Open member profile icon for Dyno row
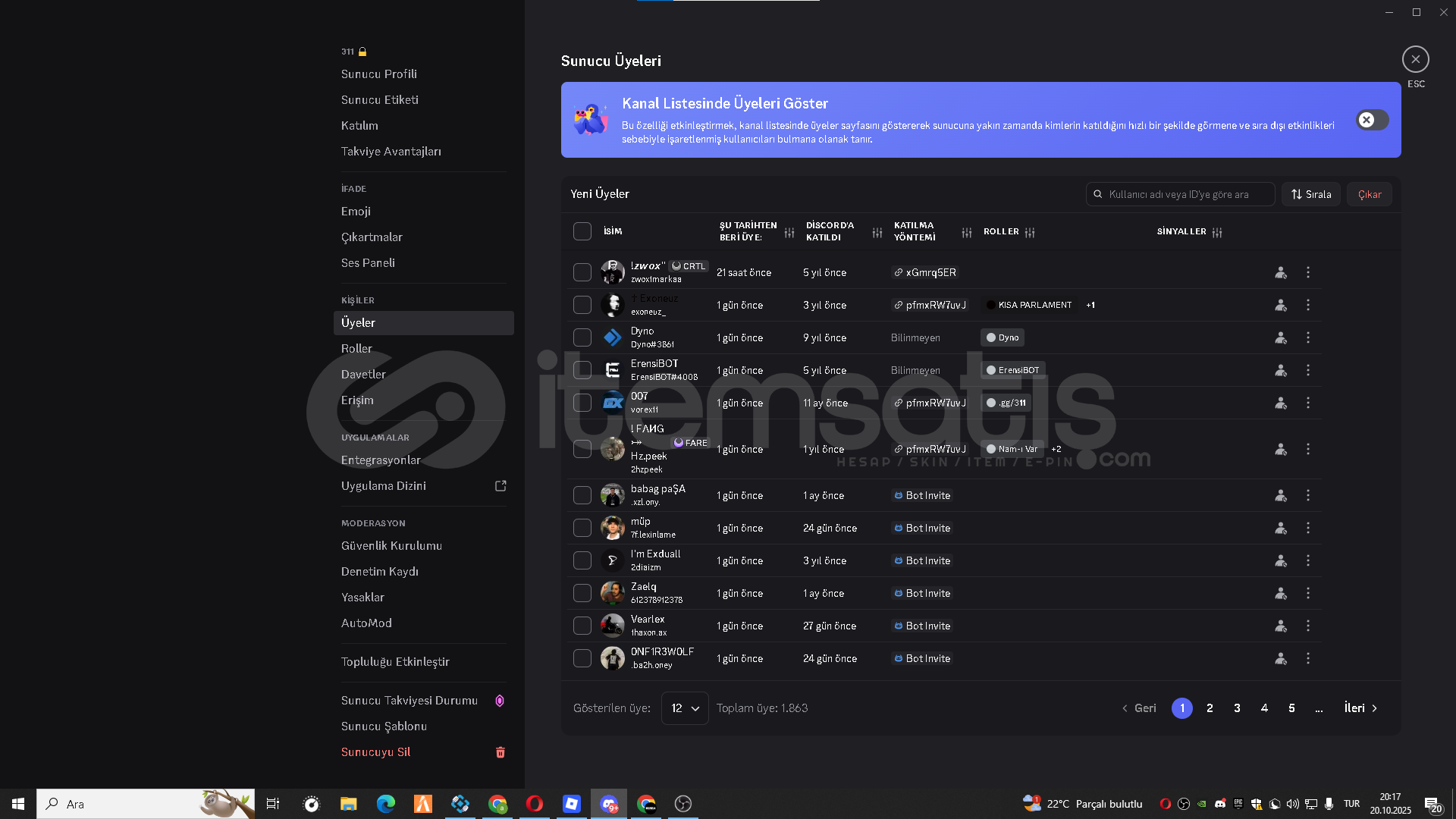This screenshot has height=819, width=1456. click(1281, 337)
